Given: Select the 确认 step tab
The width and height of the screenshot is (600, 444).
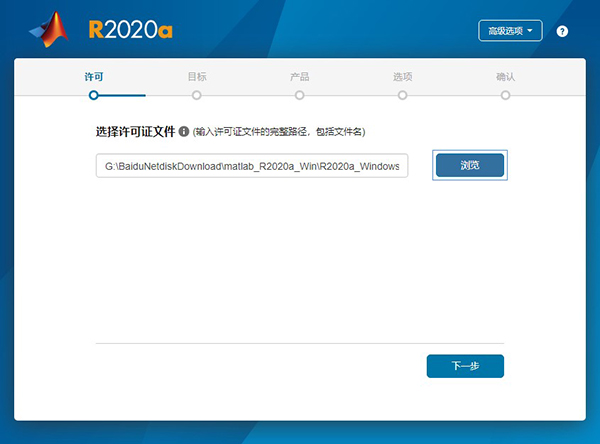Looking at the screenshot, I should click(505, 77).
